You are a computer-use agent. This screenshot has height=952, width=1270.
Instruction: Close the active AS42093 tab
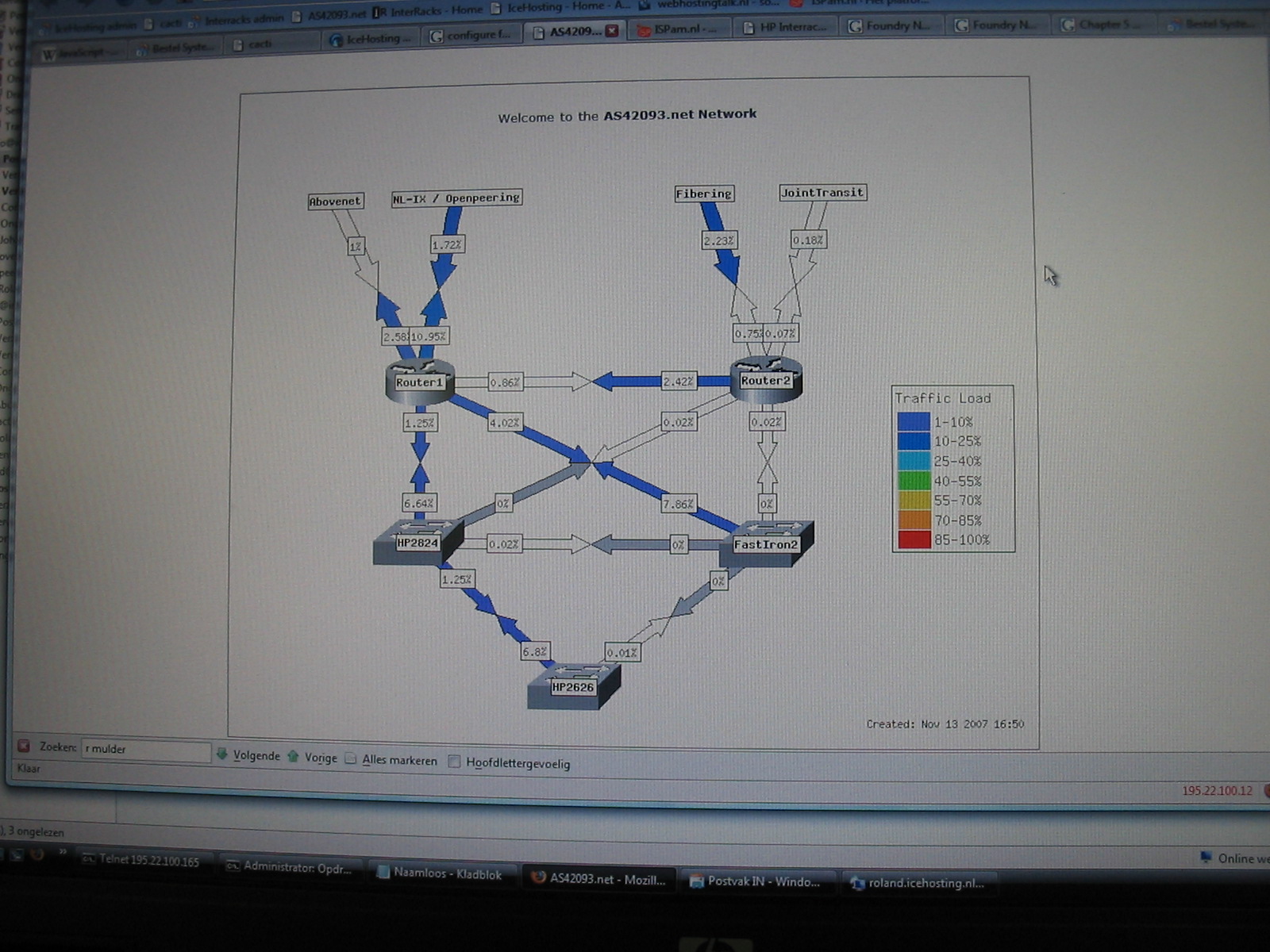[x=612, y=31]
